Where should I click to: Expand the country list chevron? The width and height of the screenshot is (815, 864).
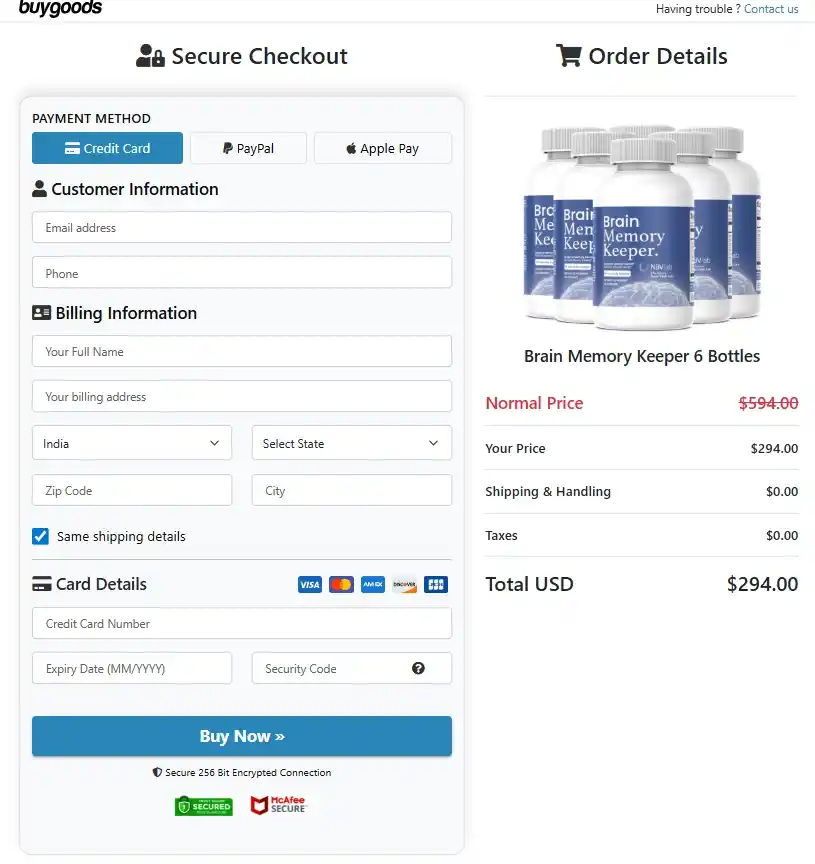(x=214, y=443)
